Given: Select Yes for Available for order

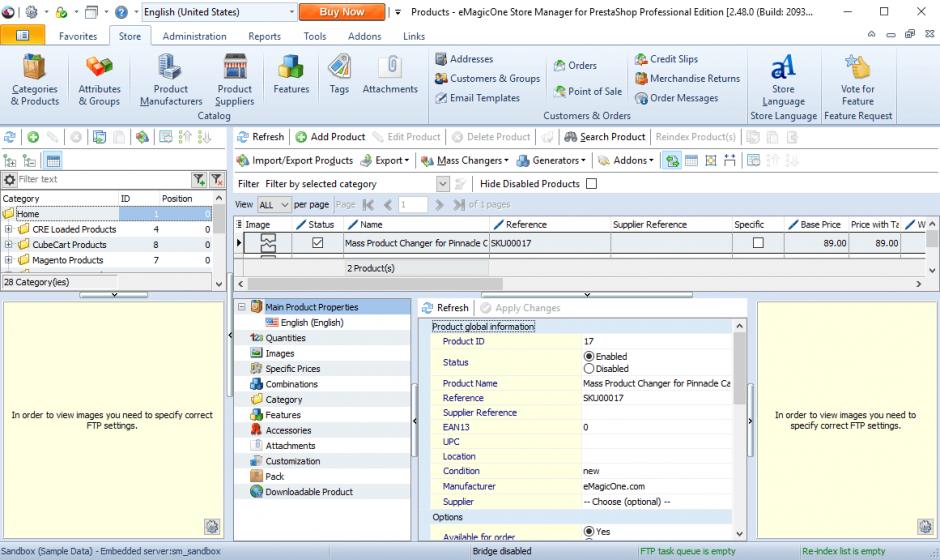Looking at the screenshot, I should click(x=589, y=531).
